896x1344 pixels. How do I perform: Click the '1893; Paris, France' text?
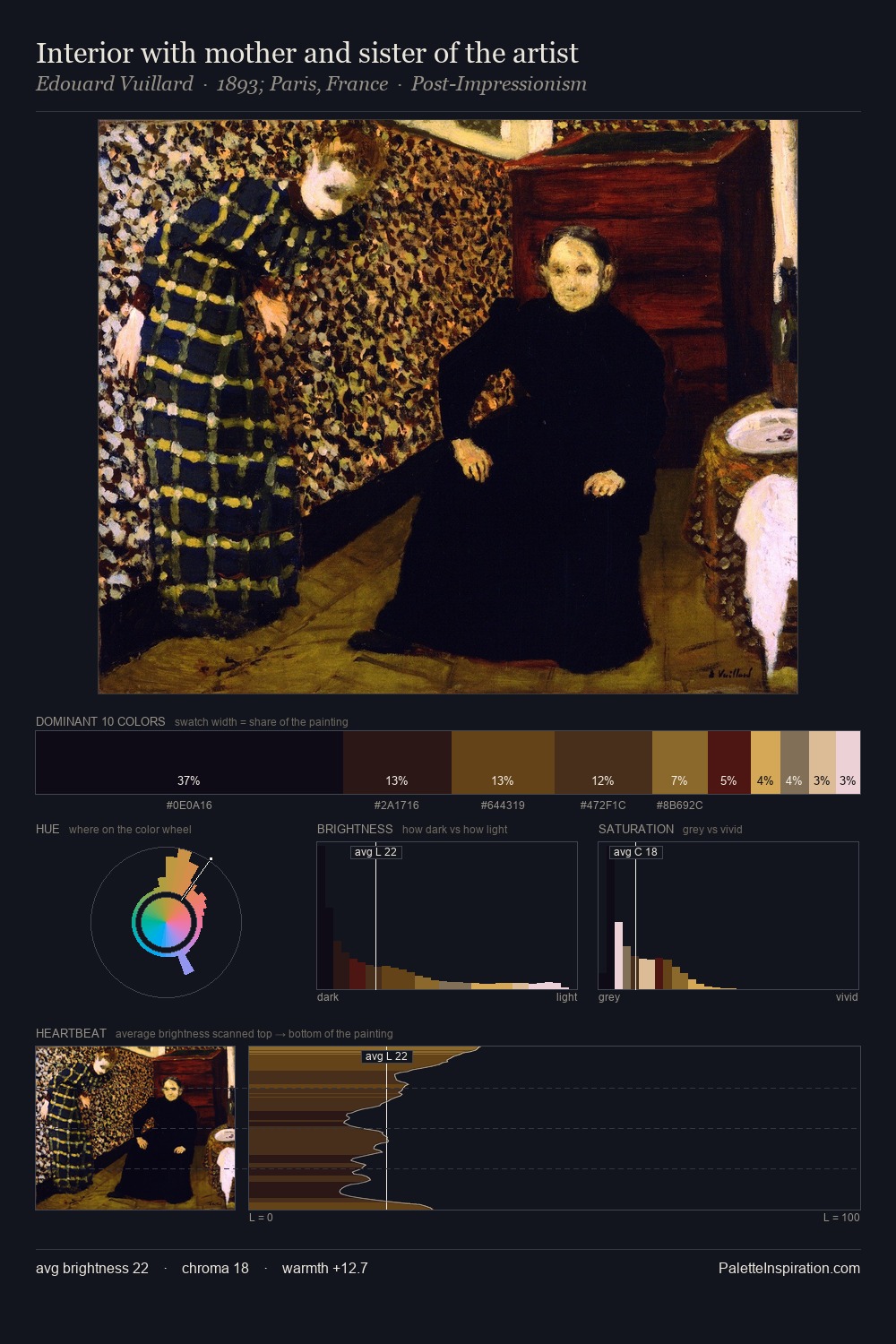[302, 84]
